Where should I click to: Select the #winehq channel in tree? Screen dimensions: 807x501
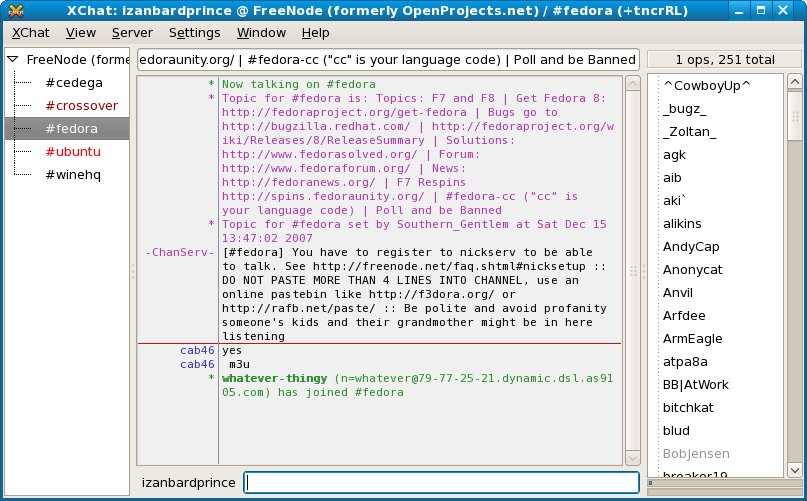[73, 175]
